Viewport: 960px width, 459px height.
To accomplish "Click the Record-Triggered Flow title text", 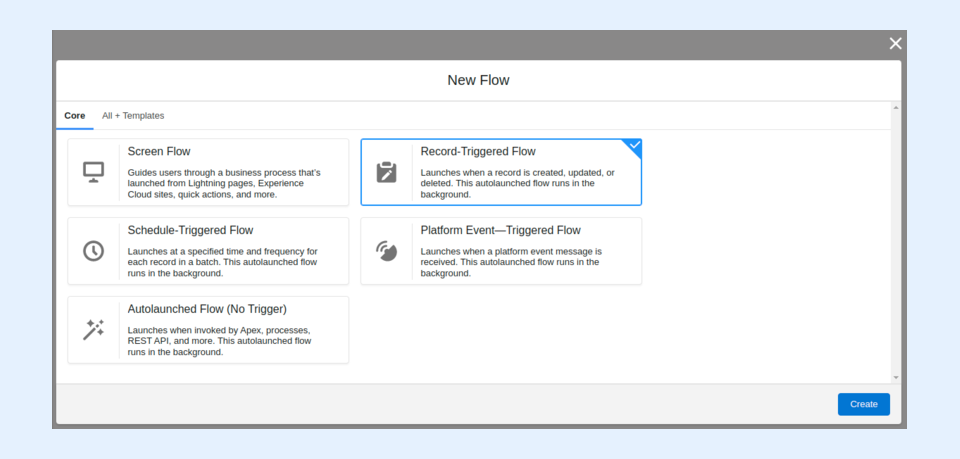I will tap(478, 152).
